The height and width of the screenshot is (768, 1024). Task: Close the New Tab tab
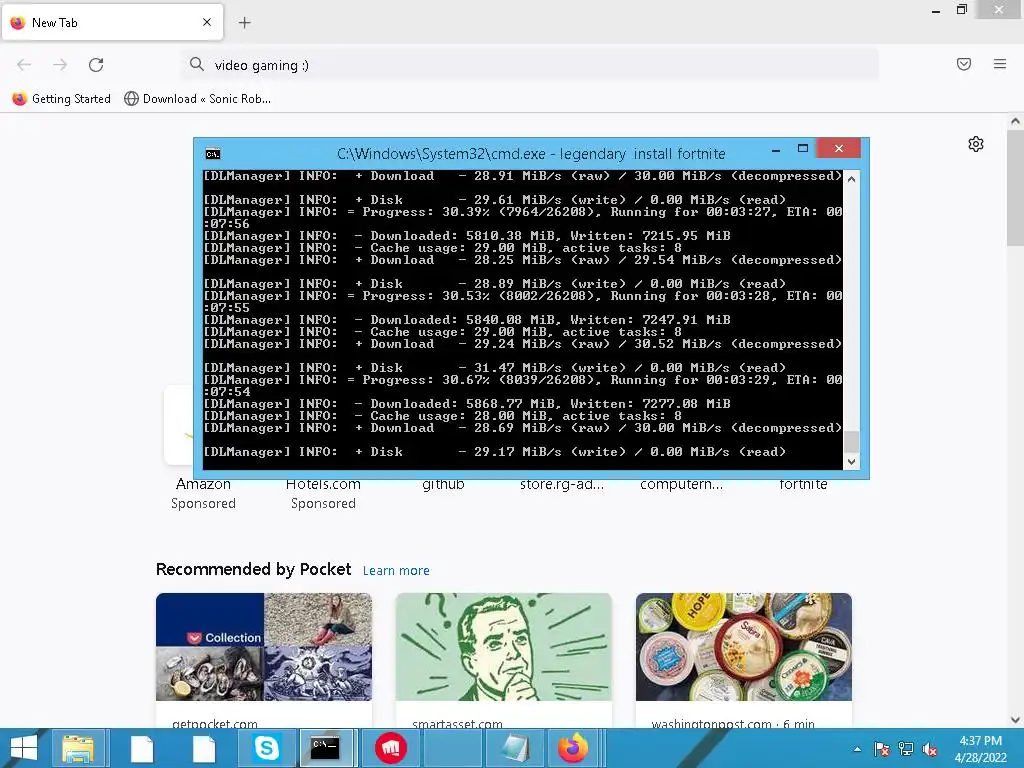[207, 22]
